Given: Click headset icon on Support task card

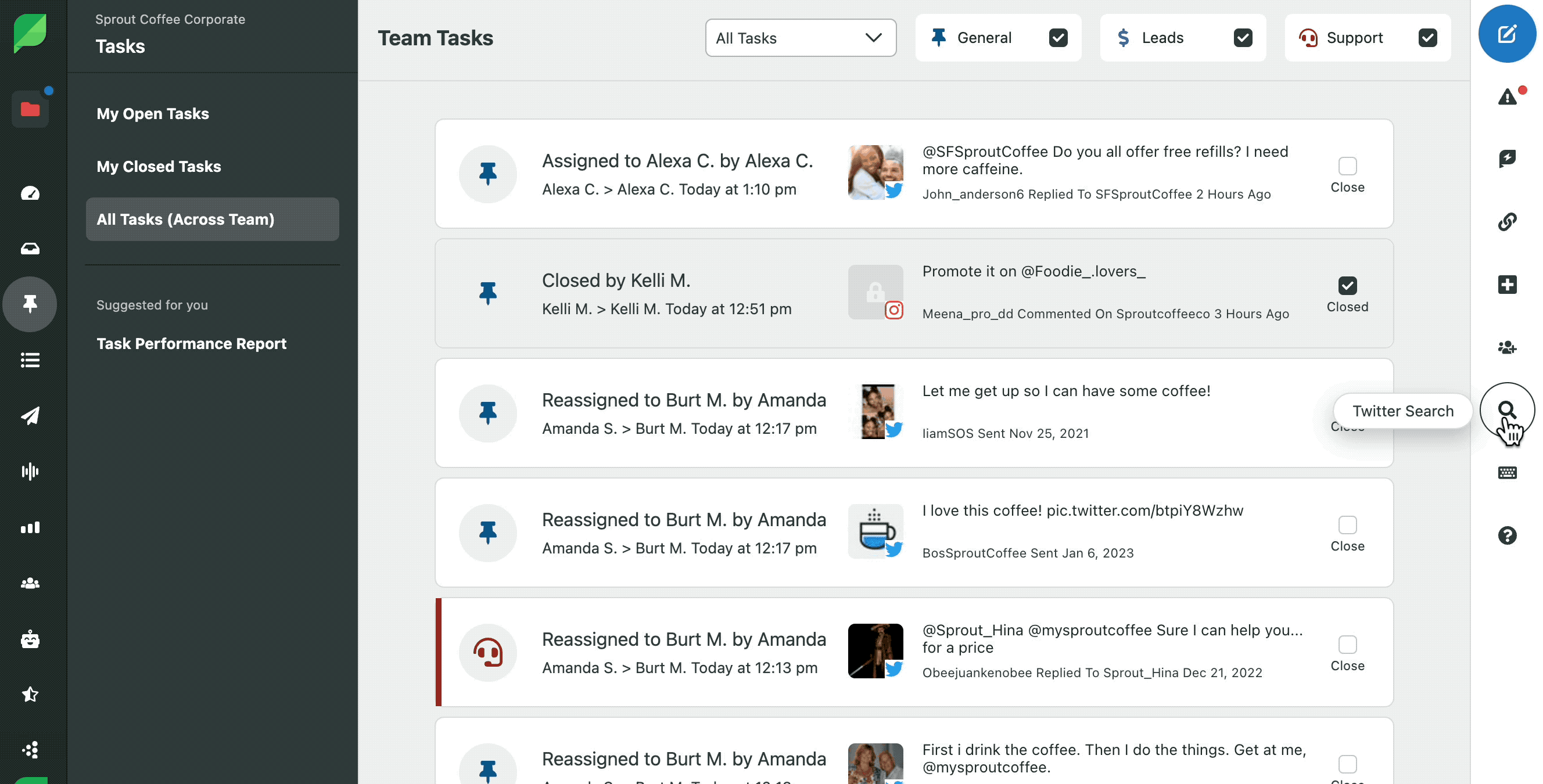Looking at the screenshot, I should [x=487, y=653].
